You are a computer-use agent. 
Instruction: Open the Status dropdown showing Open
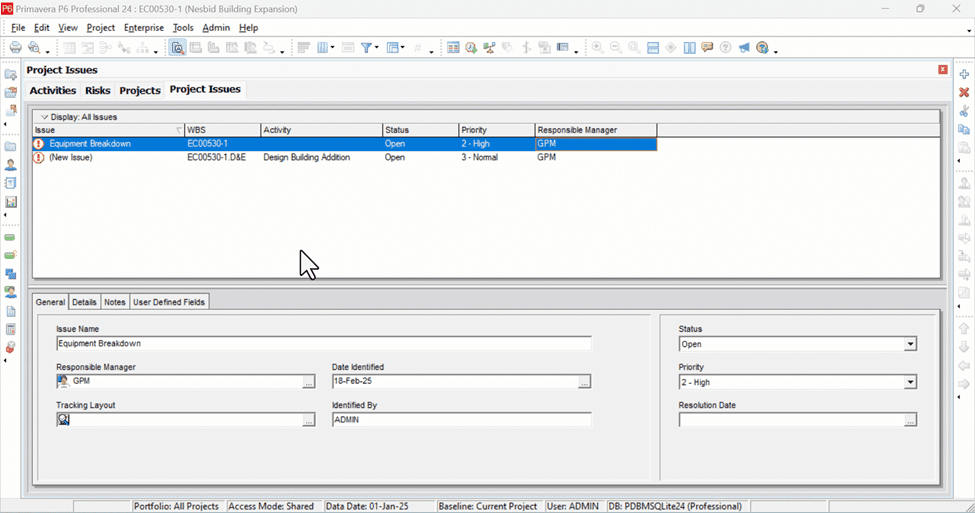[x=798, y=344]
